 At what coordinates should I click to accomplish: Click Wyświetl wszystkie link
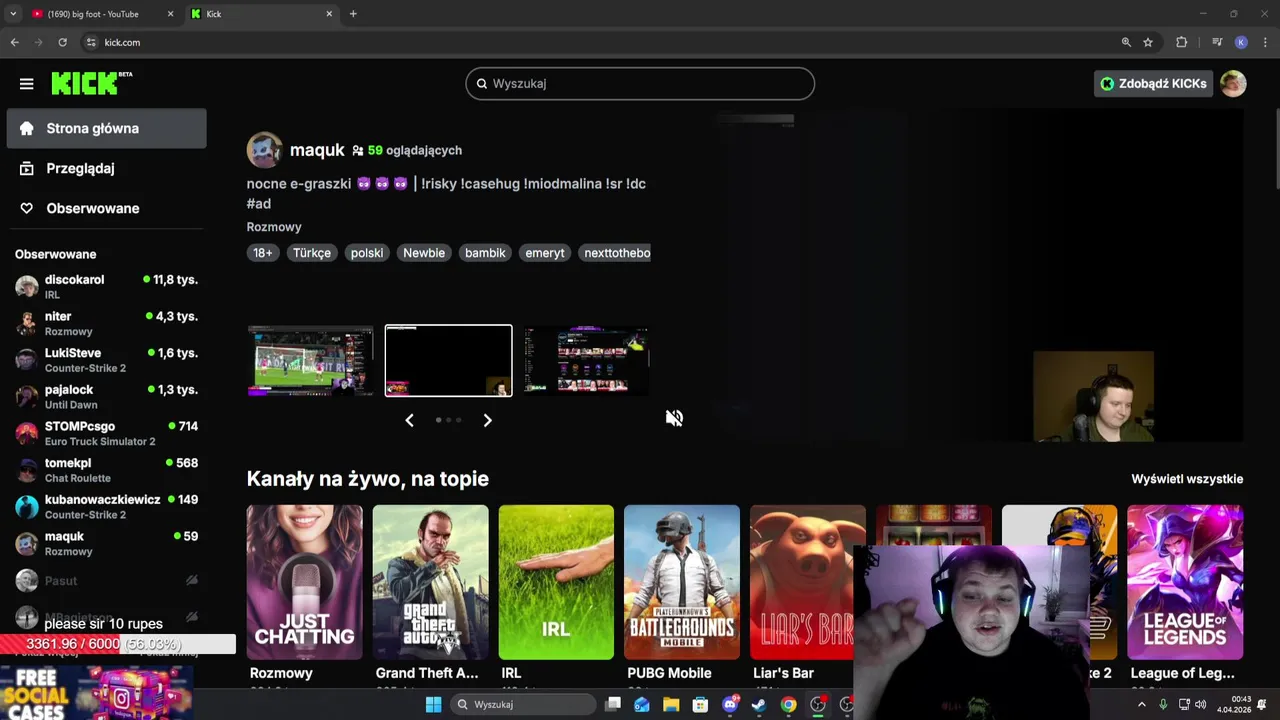coord(1187,479)
